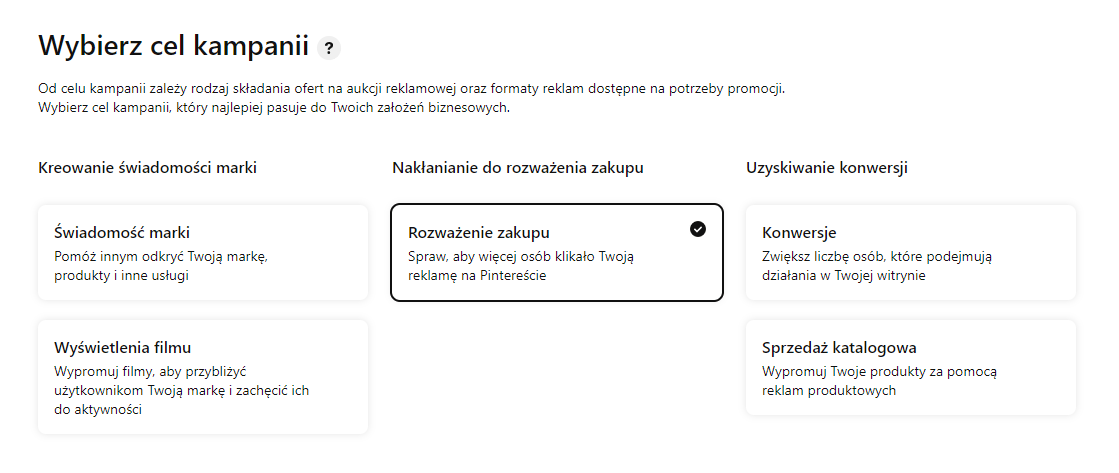The height and width of the screenshot is (473, 1119).
Task: Click the 'Spraw, aby więcej osób klikało' description
Action: (521, 257)
